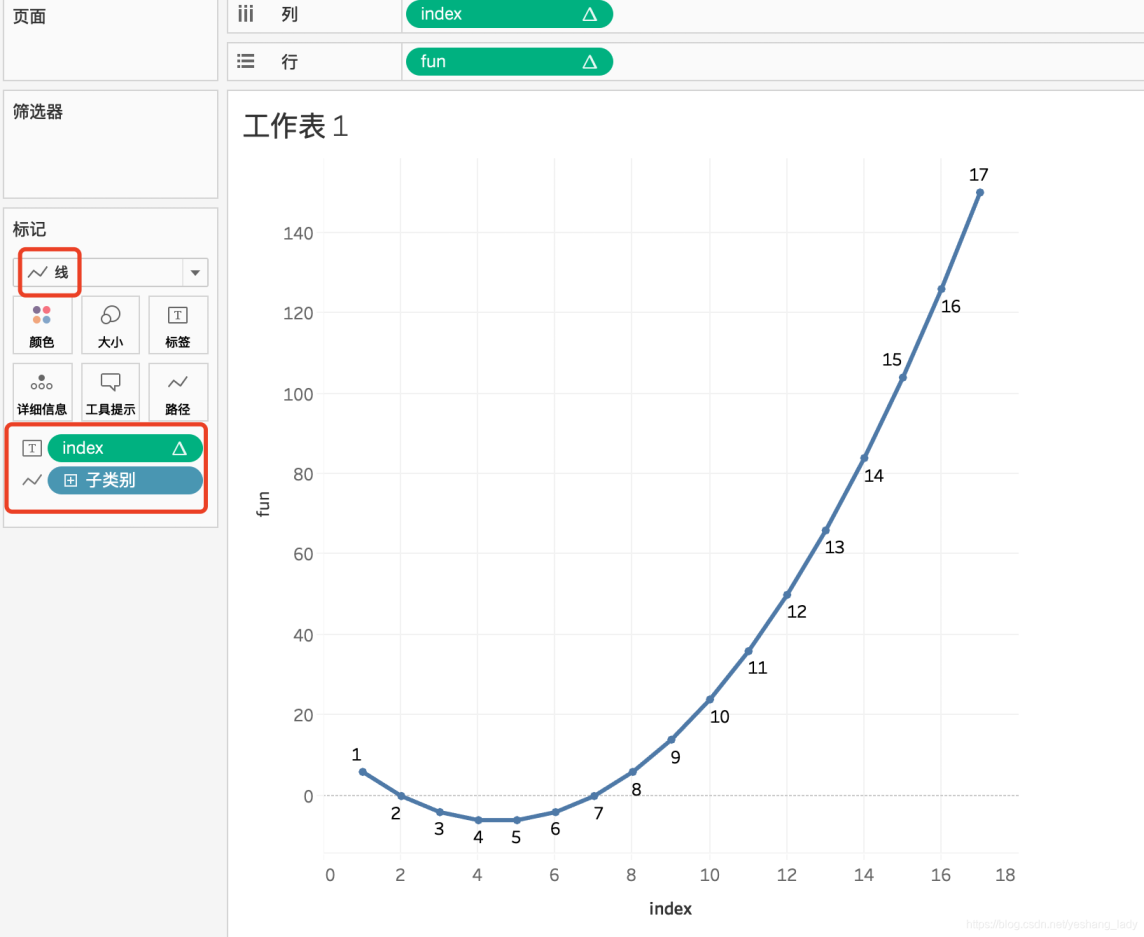Click the 页面 pages shelf header
Screen dimensions: 1144x937
tap(29, 16)
